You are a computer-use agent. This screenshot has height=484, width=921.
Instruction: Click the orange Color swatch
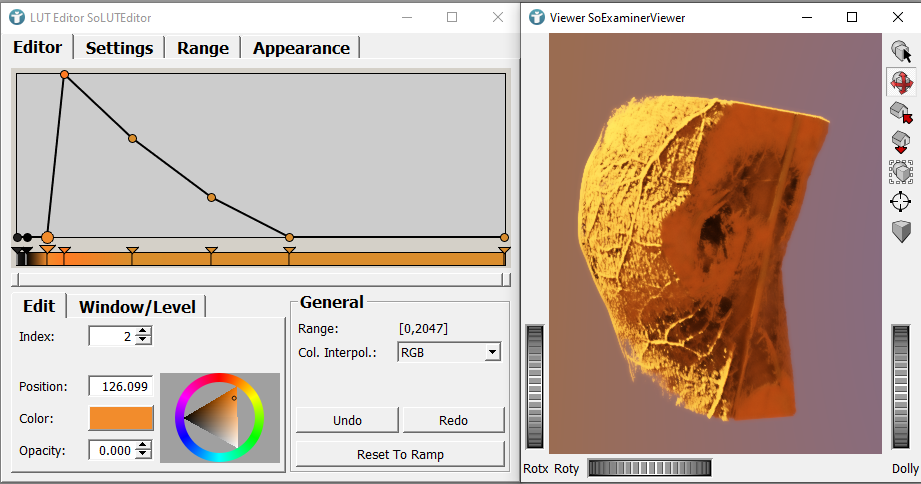(x=121, y=419)
